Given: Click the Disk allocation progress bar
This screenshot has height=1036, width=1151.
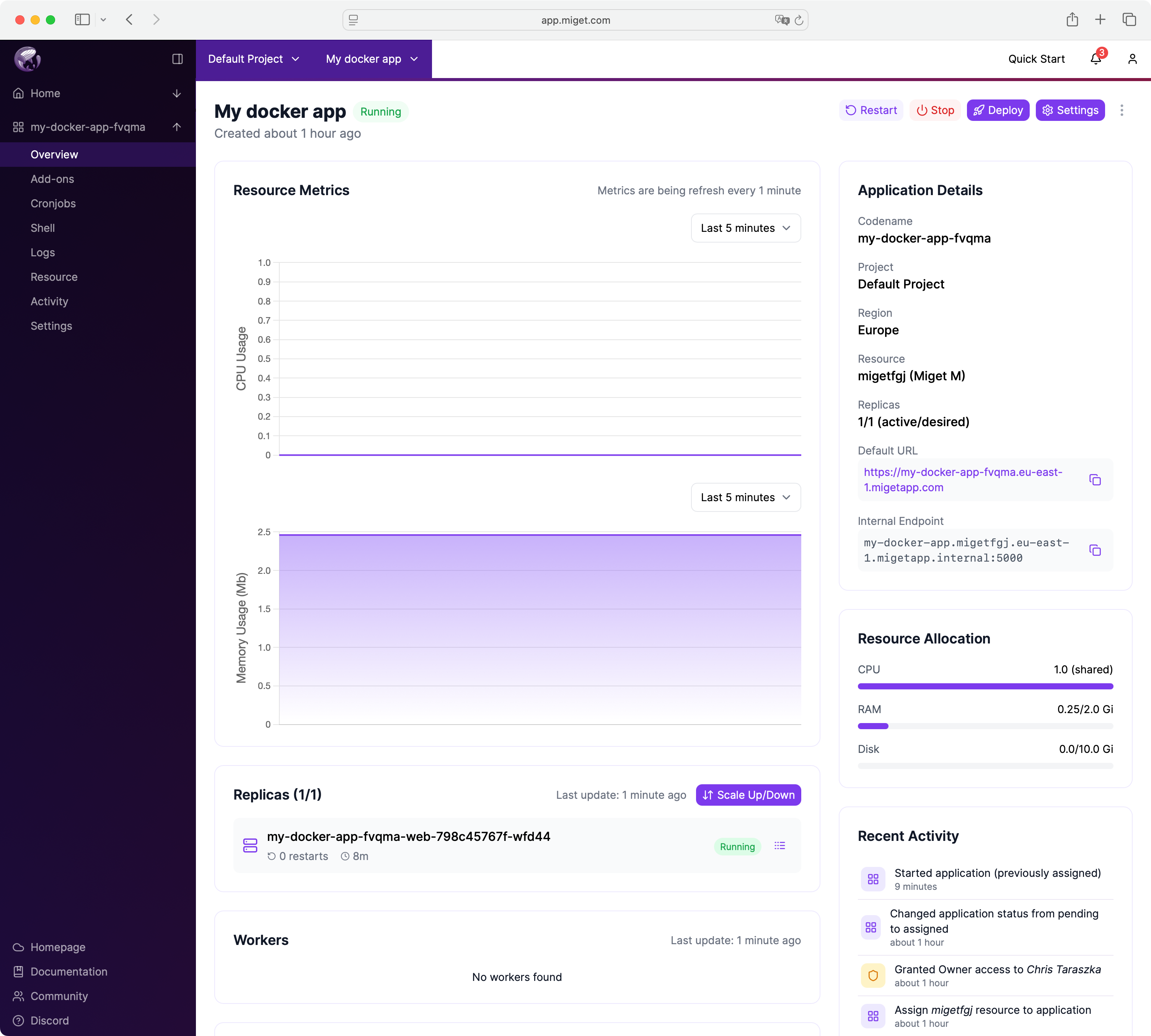Looking at the screenshot, I should pos(985,766).
